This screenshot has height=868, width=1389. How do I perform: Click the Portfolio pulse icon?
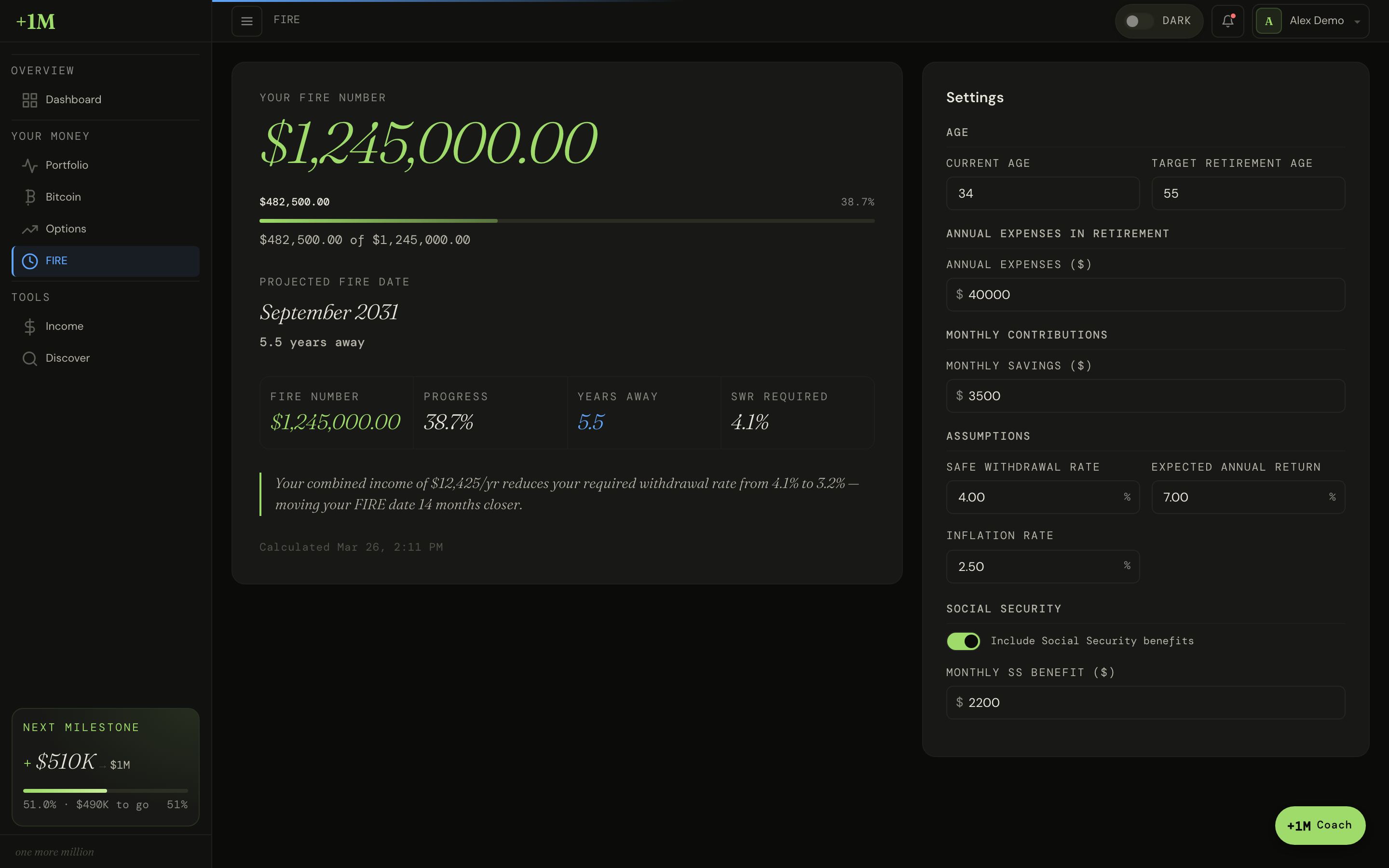[30, 165]
